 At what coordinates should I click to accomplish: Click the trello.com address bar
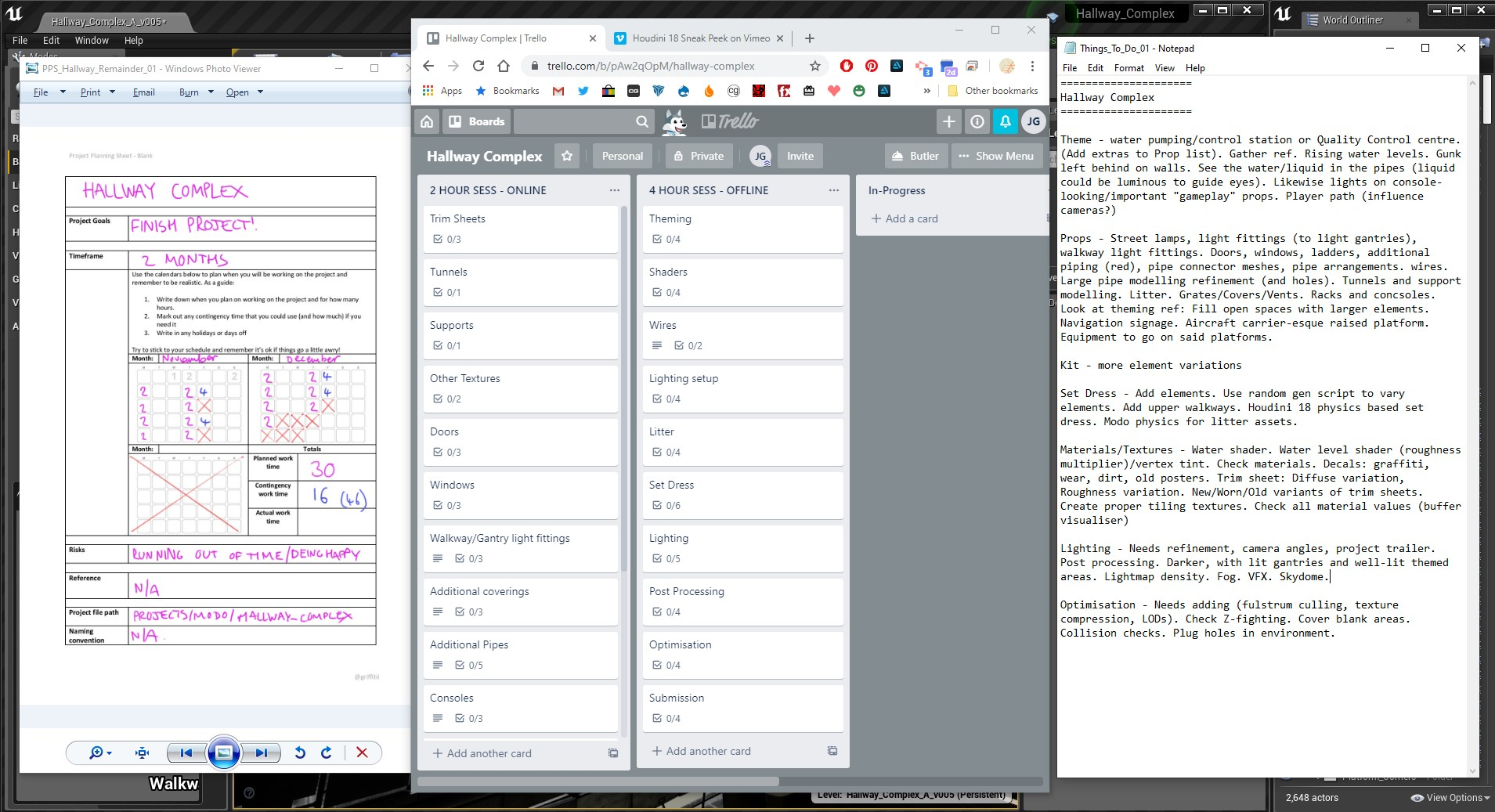coord(651,66)
